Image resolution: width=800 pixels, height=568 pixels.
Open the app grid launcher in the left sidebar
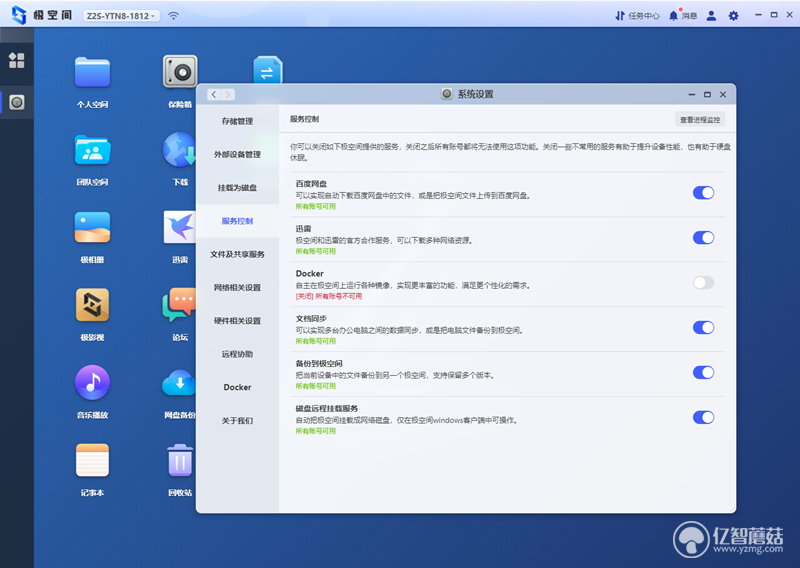tap(16, 60)
